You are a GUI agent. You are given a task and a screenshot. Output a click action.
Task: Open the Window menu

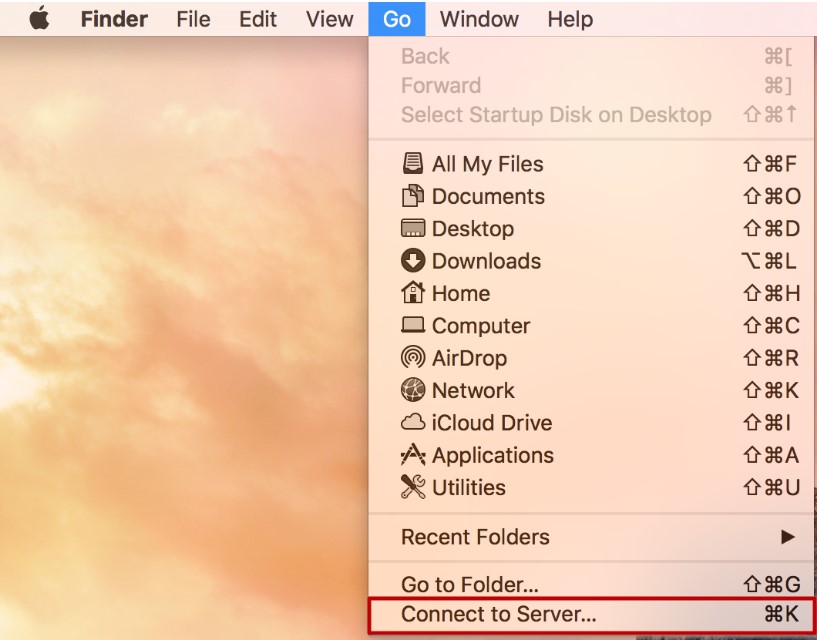[479, 19]
